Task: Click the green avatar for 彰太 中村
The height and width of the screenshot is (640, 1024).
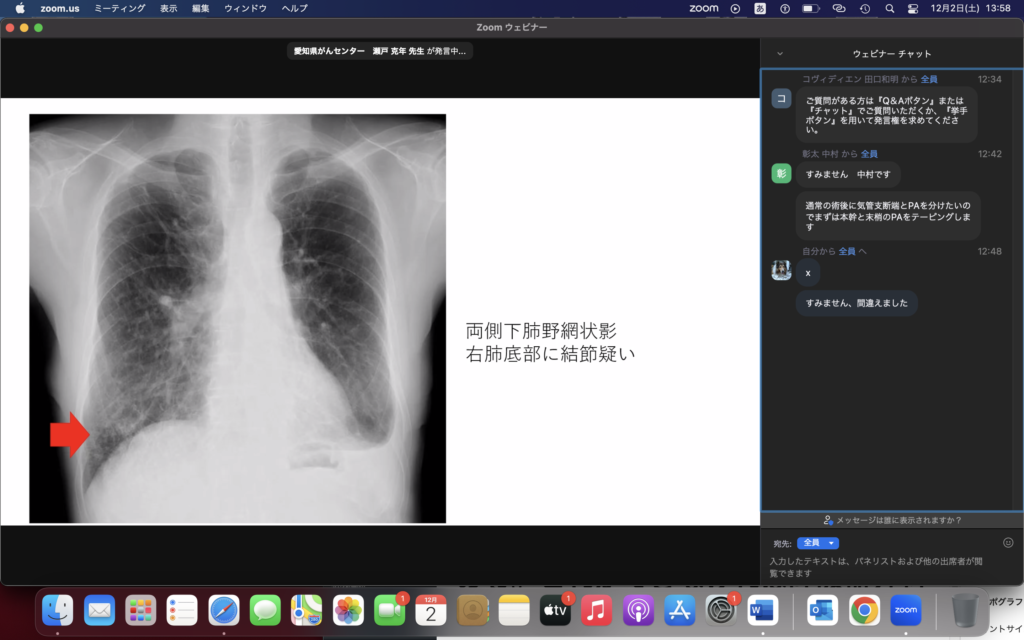Action: (781, 174)
